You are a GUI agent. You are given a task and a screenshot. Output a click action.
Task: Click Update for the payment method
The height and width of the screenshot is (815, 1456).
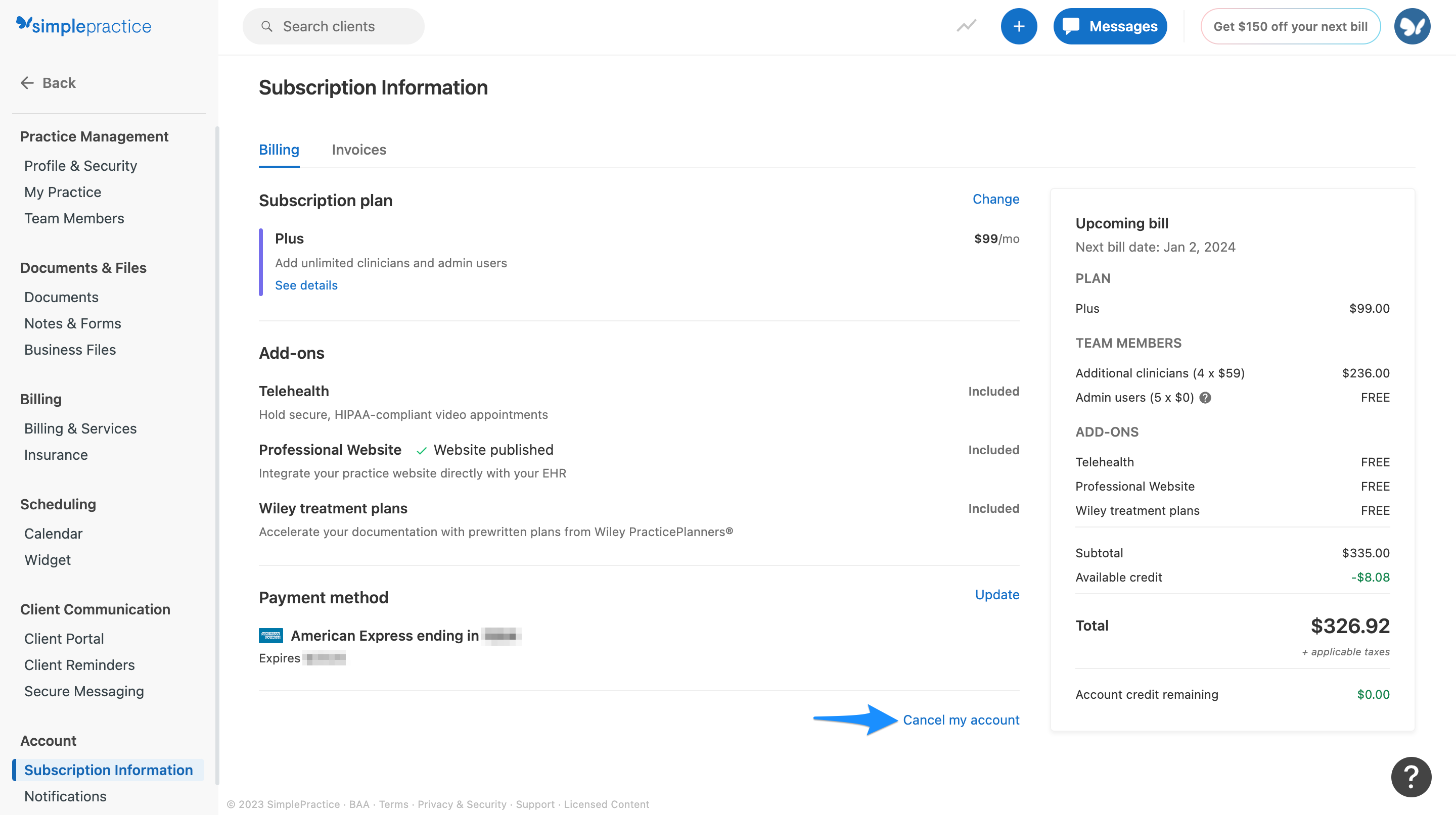(996, 595)
